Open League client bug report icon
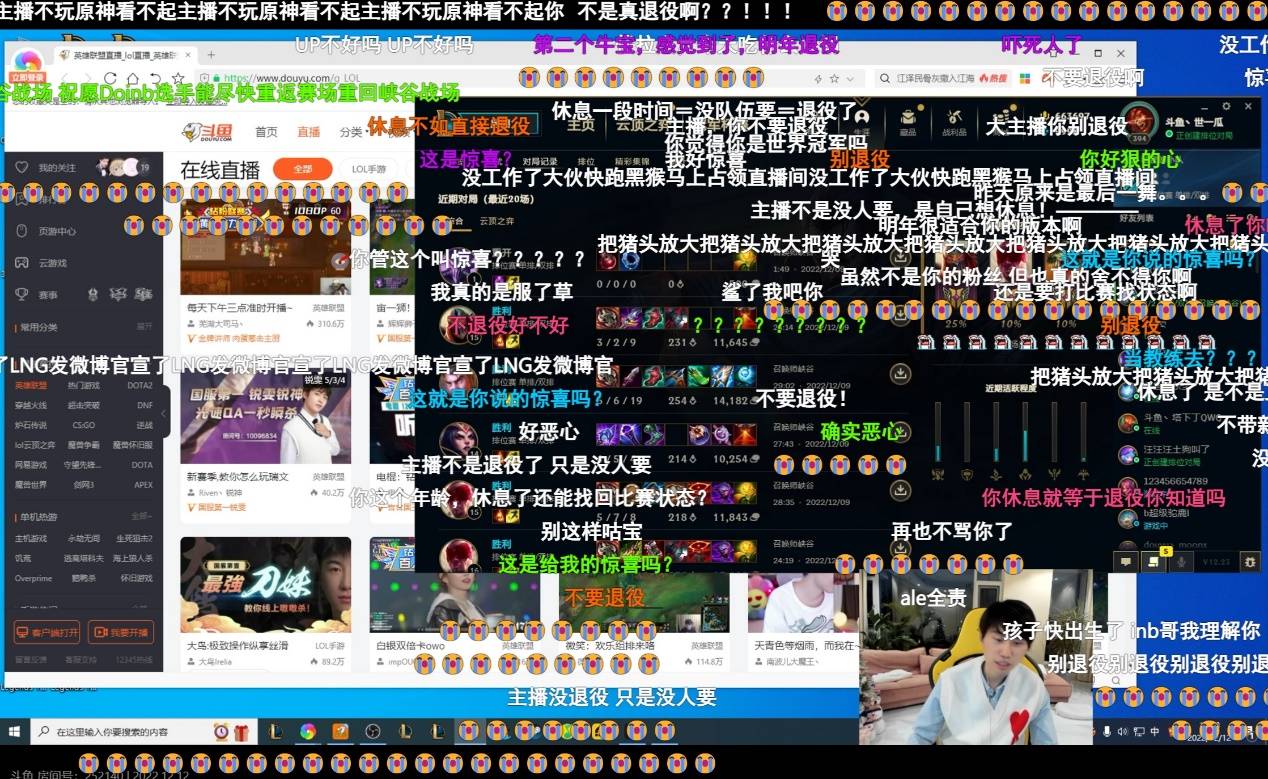The image size is (1268, 779). tap(1251, 562)
